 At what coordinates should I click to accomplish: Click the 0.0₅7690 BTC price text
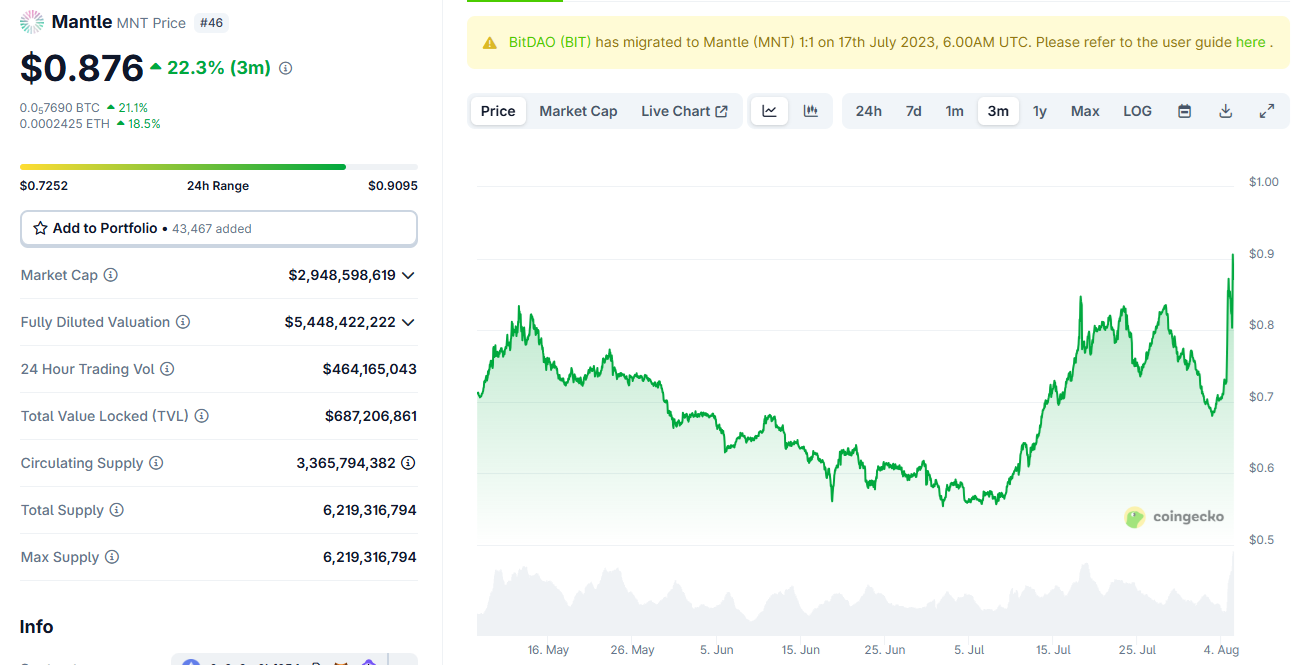coord(60,107)
